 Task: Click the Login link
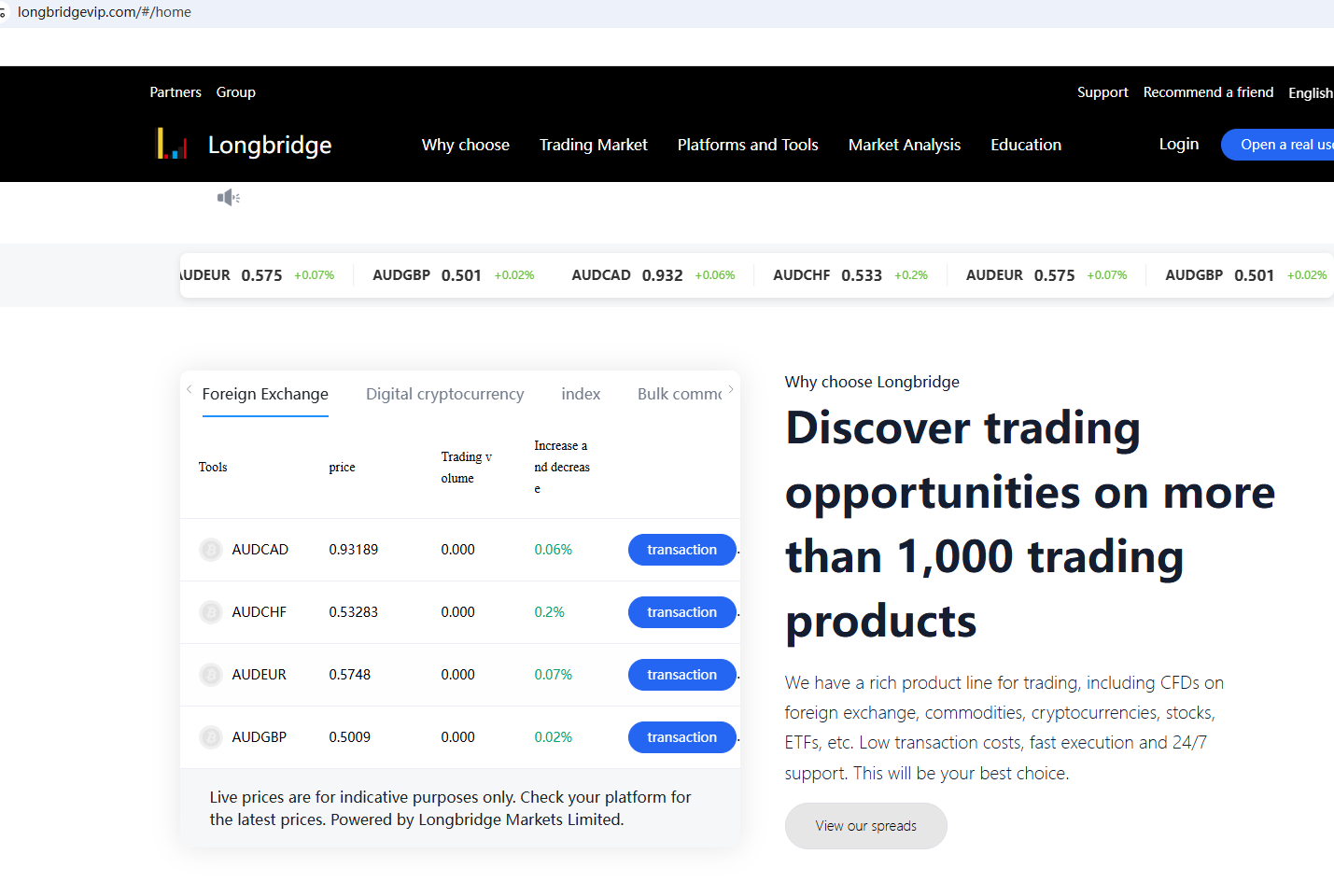pyautogui.click(x=1179, y=144)
